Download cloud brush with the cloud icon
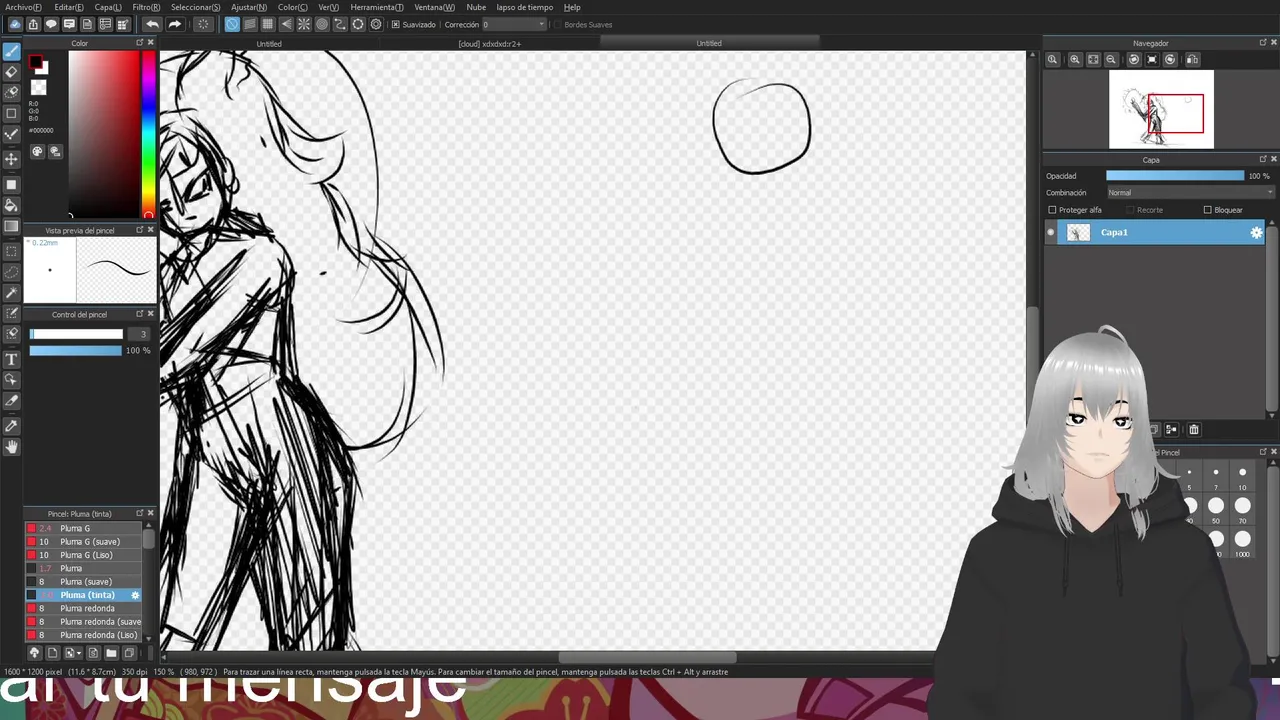Image resolution: width=1280 pixels, height=720 pixels. [34, 653]
